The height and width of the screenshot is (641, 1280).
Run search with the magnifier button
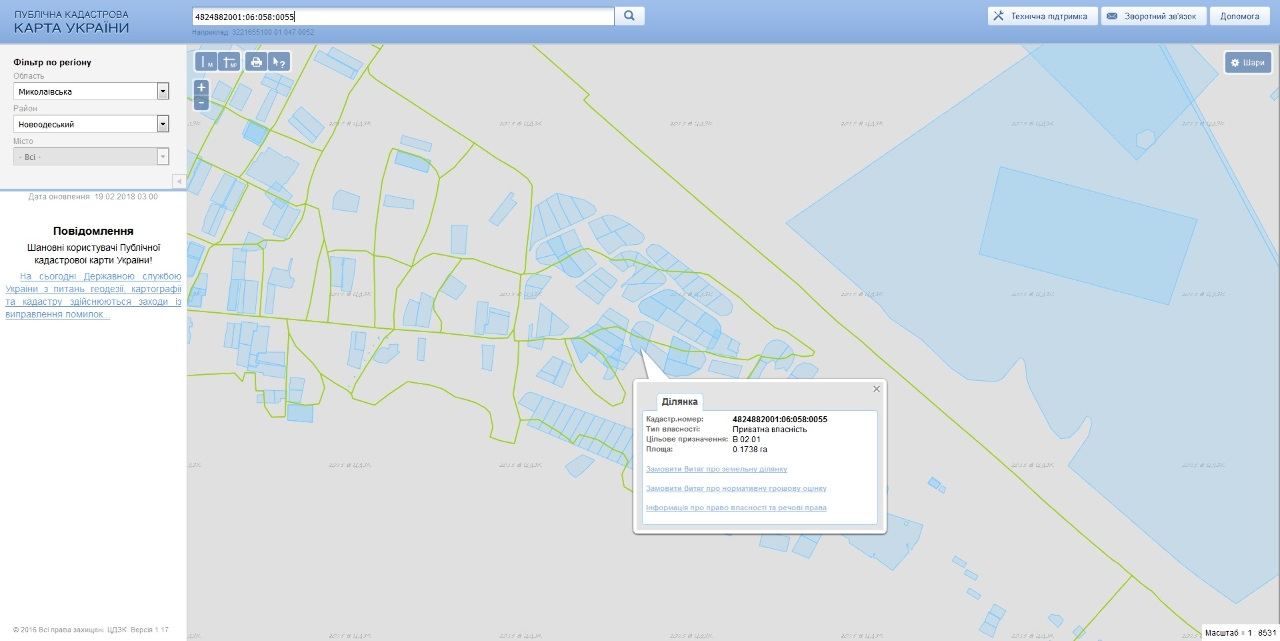coord(630,16)
